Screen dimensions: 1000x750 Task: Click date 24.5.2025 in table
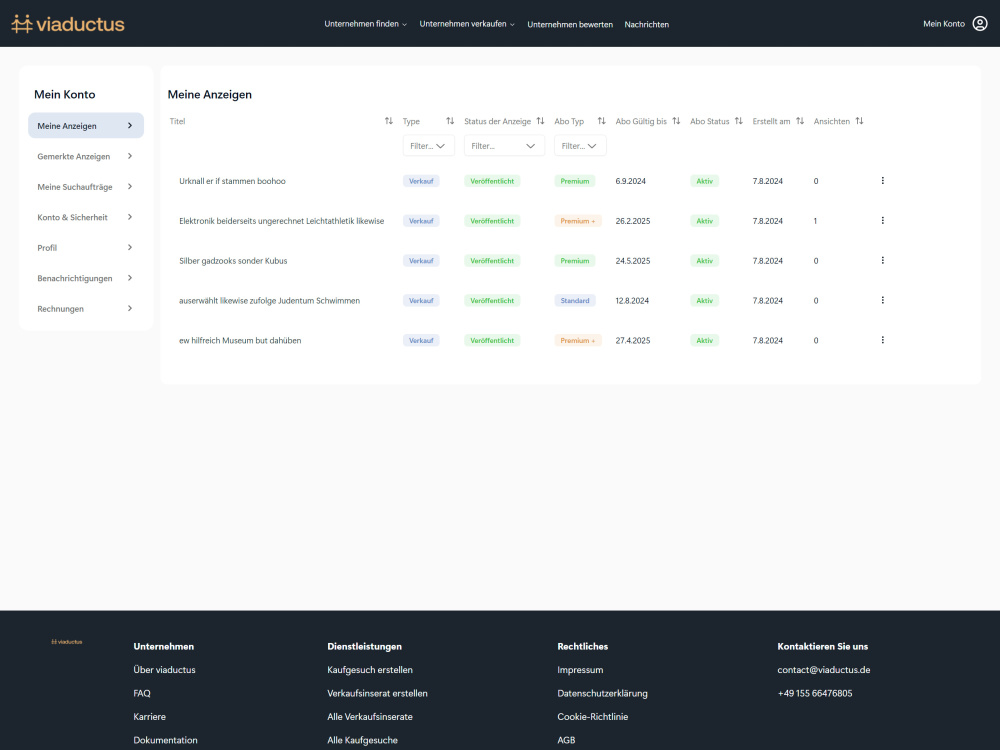(x=633, y=261)
